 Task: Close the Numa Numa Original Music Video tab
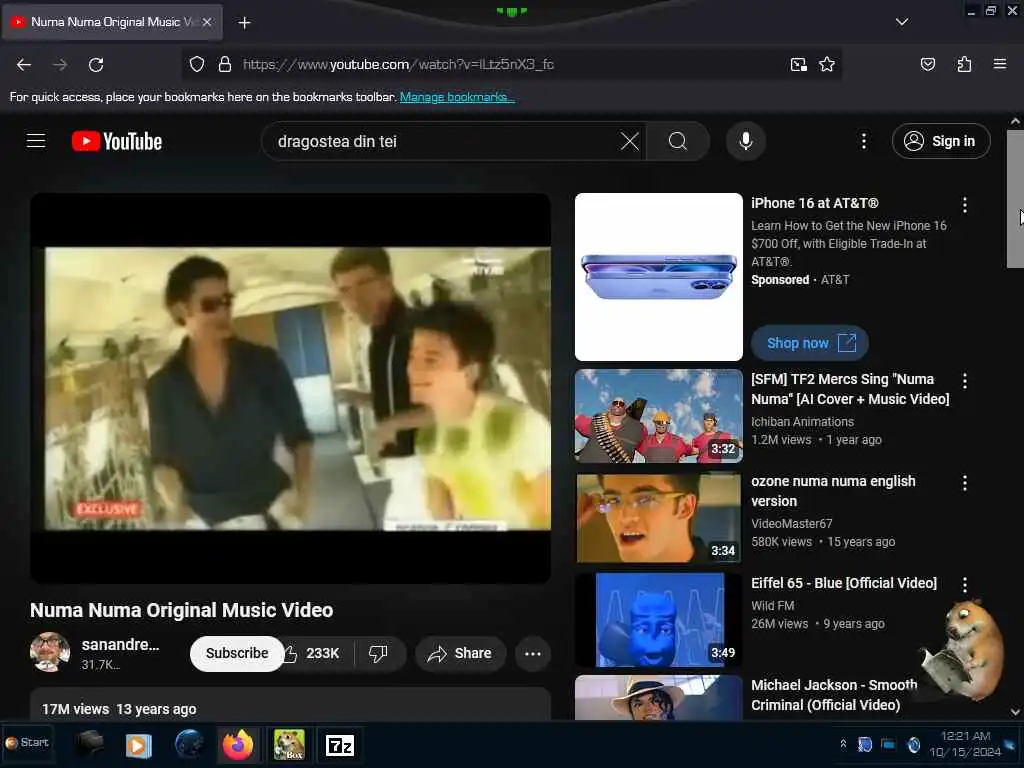(207, 22)
